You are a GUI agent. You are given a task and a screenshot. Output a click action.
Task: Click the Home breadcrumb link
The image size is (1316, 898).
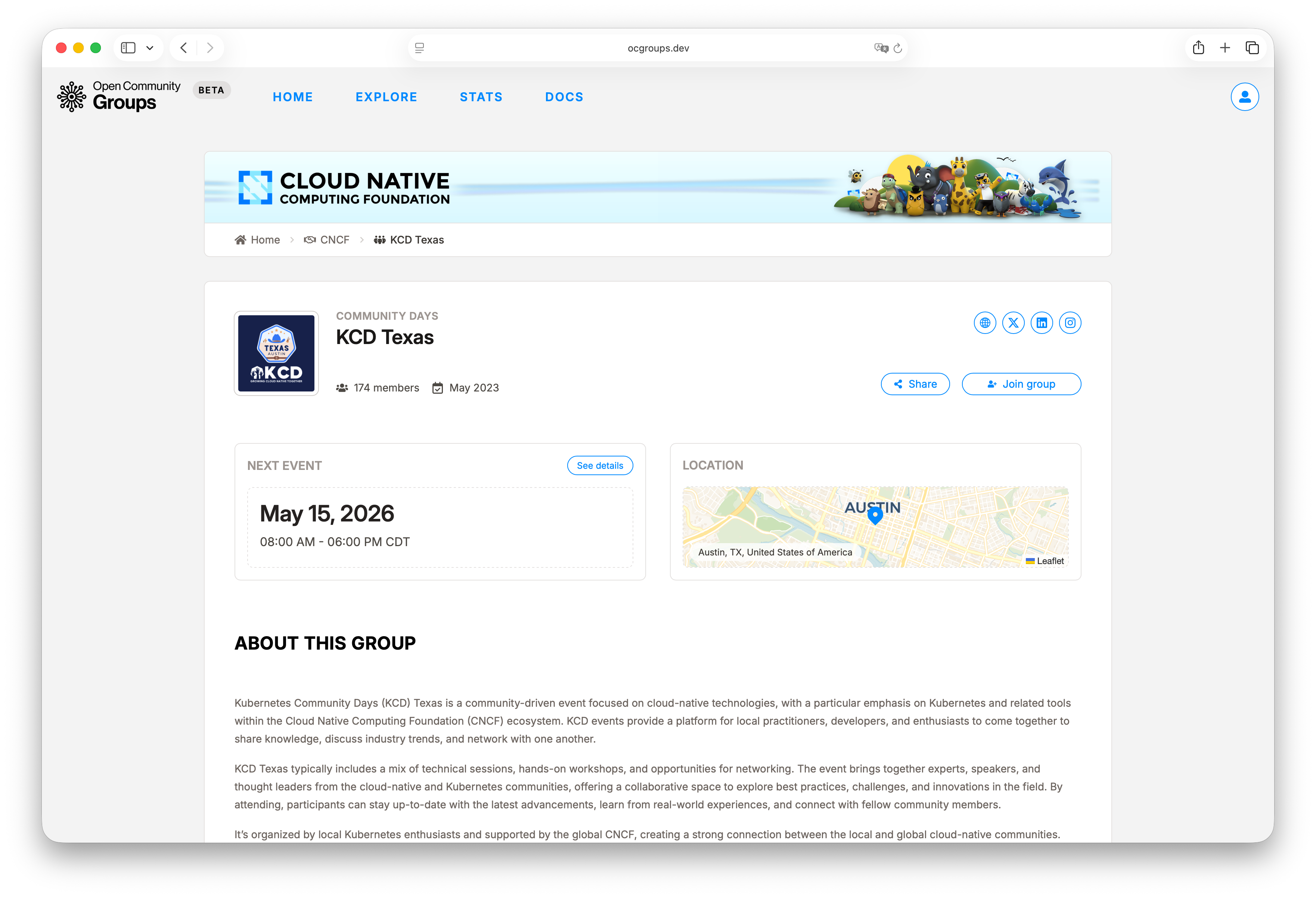pos(258,240)
